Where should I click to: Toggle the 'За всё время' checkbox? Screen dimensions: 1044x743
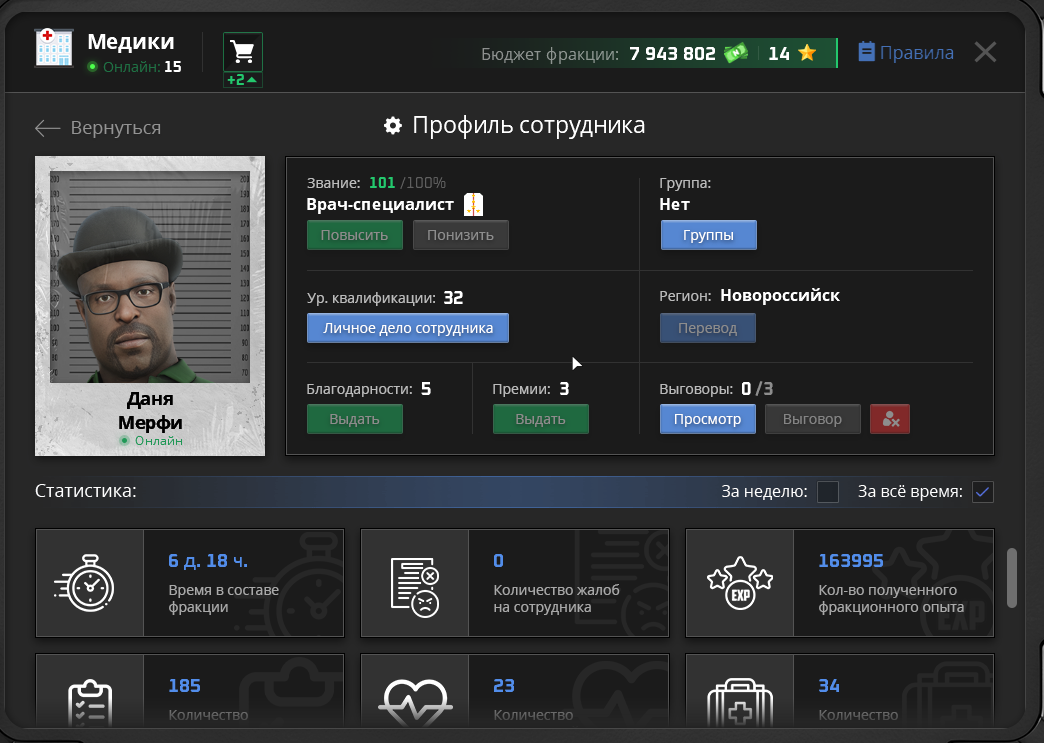pos(982,492)
